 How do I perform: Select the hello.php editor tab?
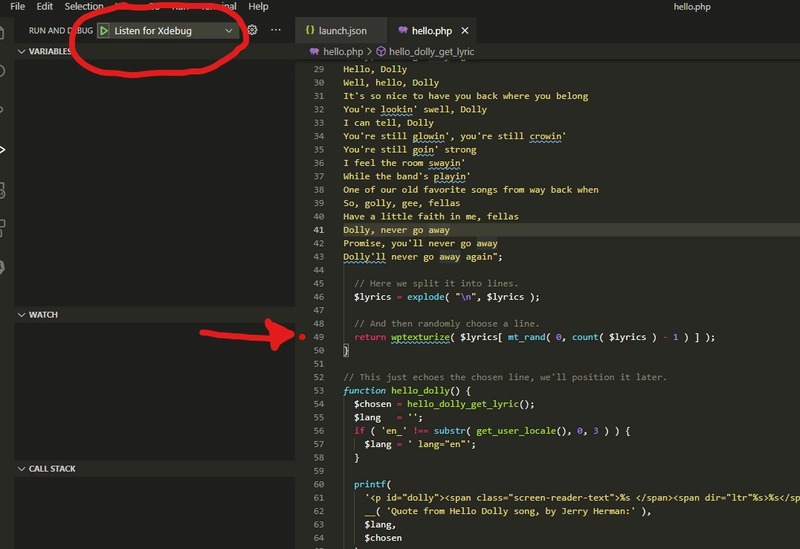pos(431,31)
